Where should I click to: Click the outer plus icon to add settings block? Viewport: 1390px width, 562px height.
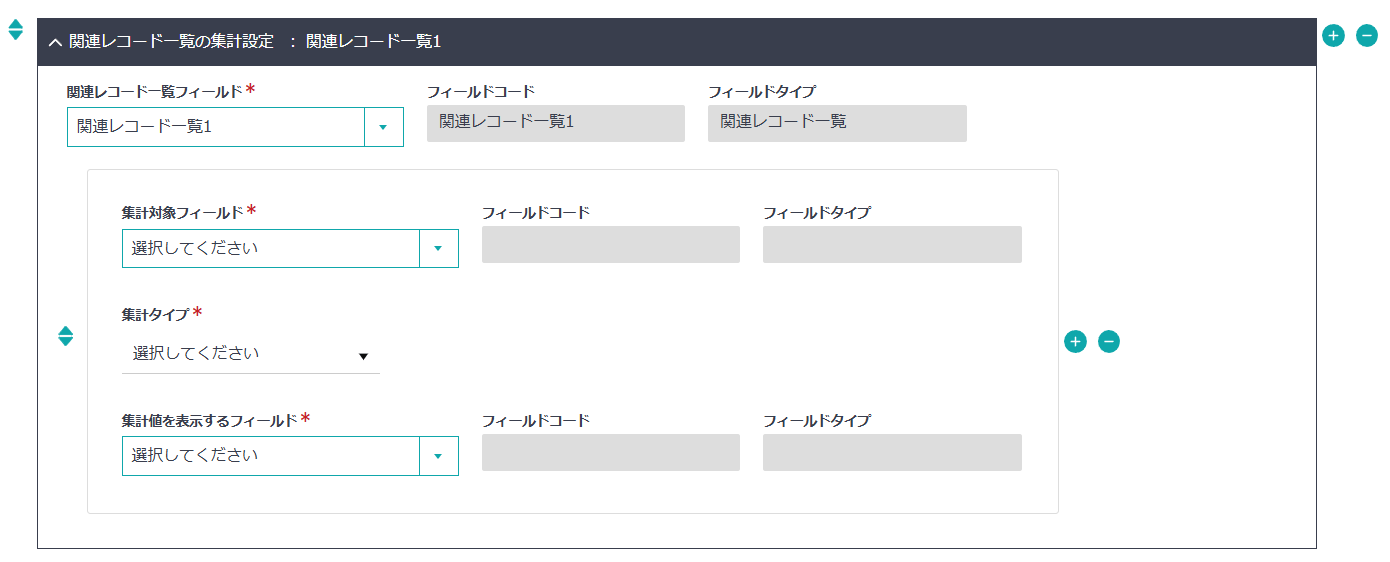point(1333,36)
